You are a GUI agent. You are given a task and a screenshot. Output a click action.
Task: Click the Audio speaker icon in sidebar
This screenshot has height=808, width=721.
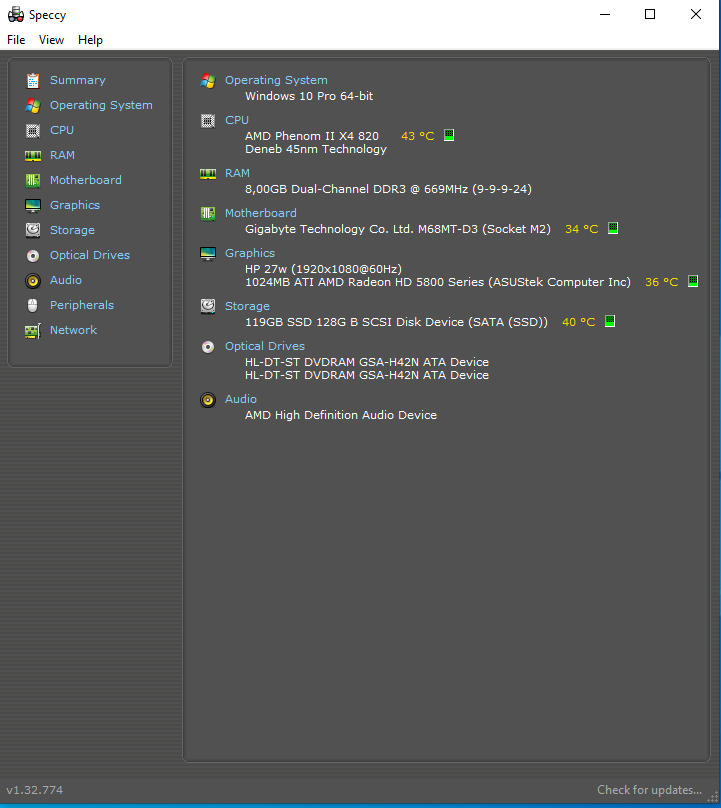pos(33,280)
